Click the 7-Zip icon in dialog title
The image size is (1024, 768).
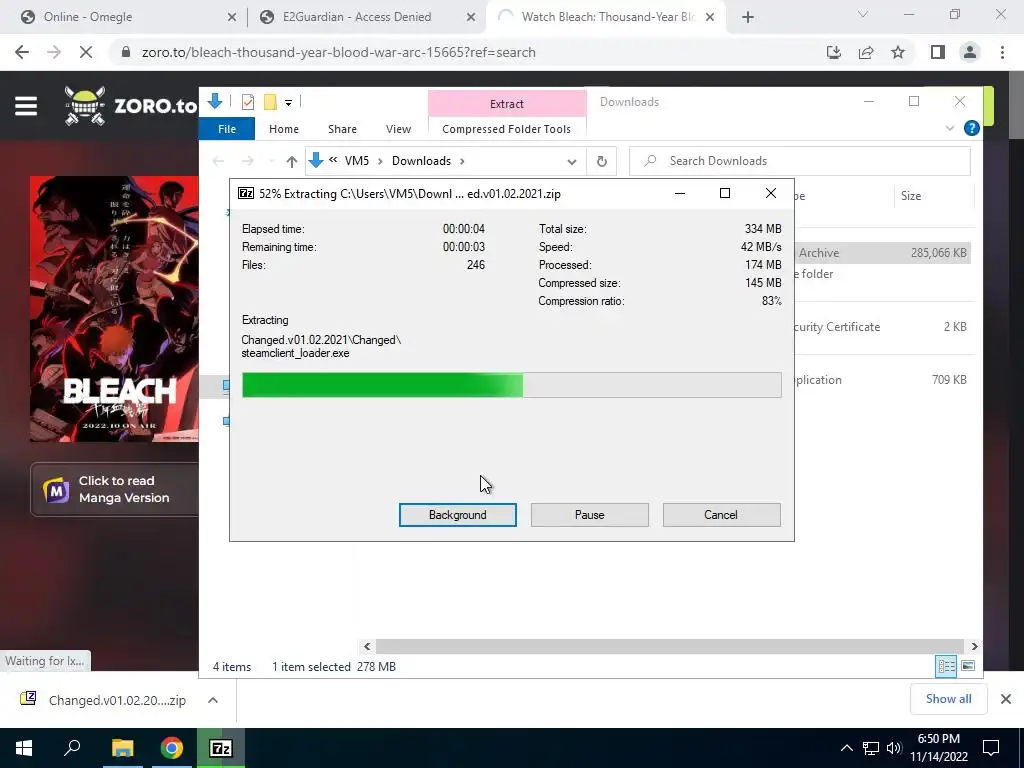pyautogui.click(x=246, y=193)
